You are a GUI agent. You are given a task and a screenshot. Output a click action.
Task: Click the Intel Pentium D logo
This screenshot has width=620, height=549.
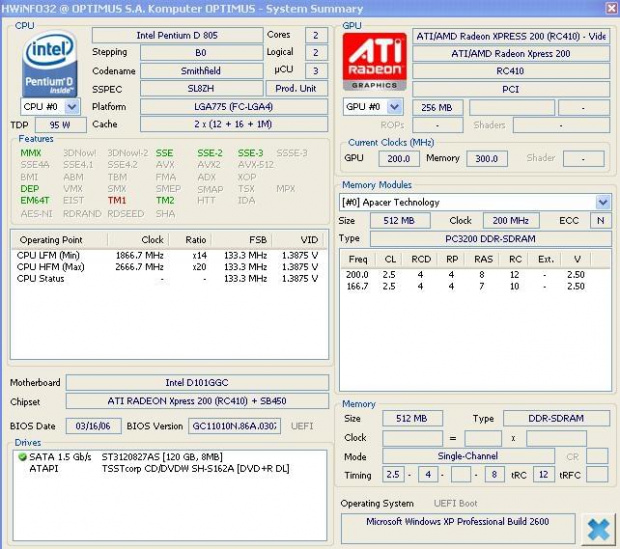click(49, 64)
